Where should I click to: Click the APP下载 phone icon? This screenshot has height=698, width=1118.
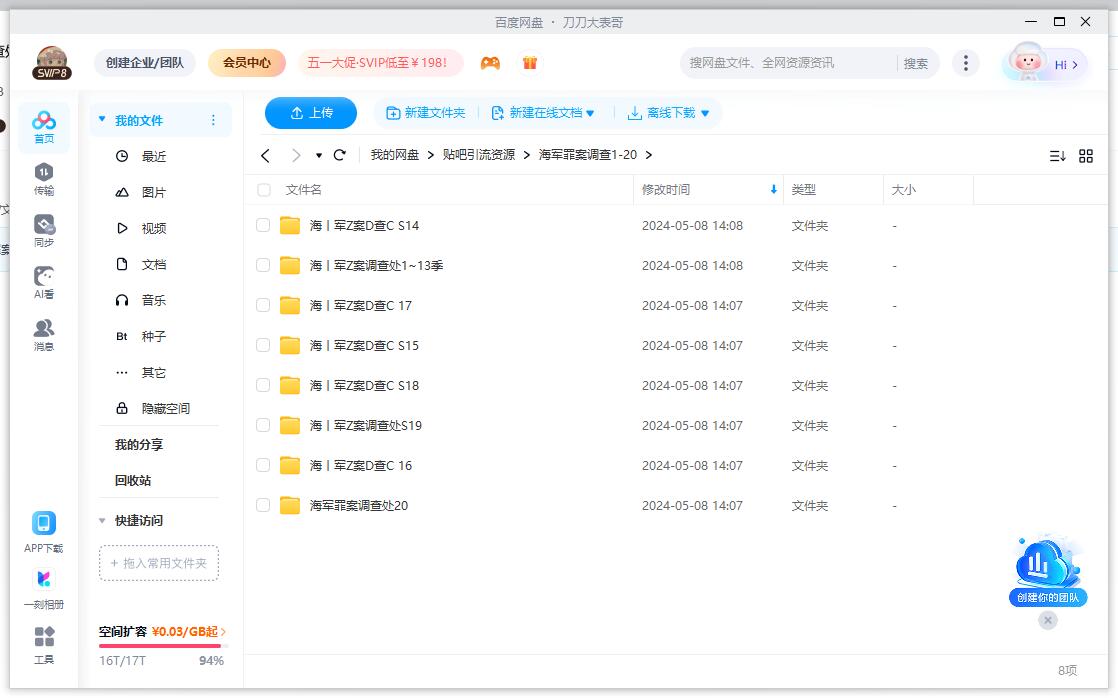point(43,523)
